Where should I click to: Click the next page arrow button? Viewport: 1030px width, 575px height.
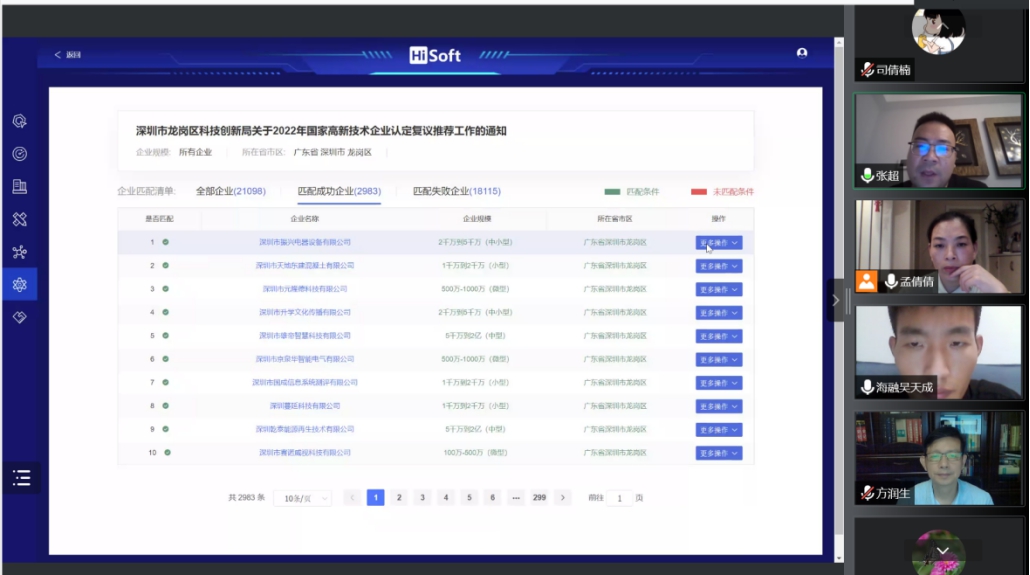[563, 498]
